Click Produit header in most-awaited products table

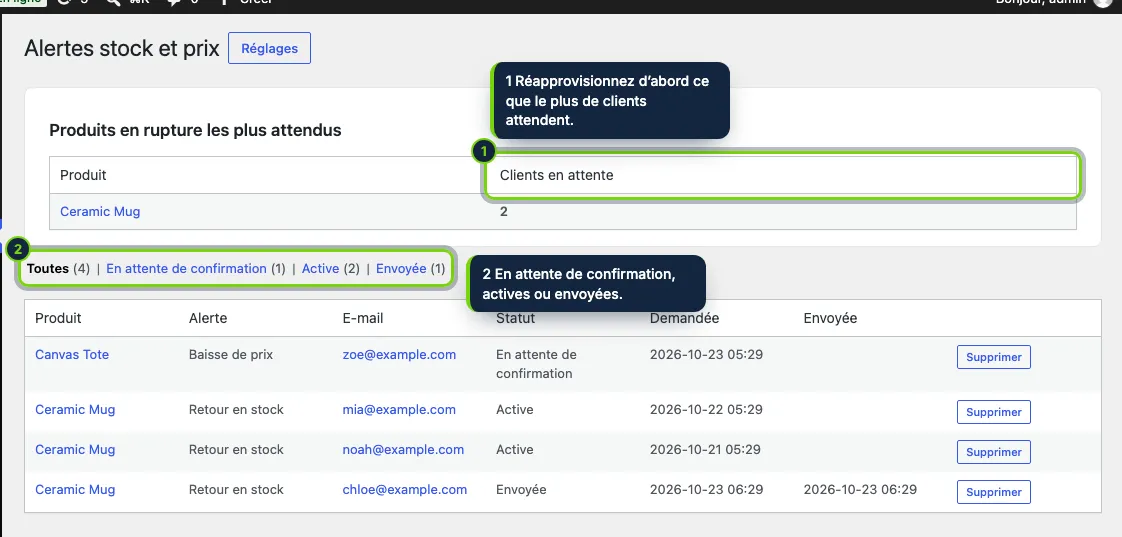point(83,175)
